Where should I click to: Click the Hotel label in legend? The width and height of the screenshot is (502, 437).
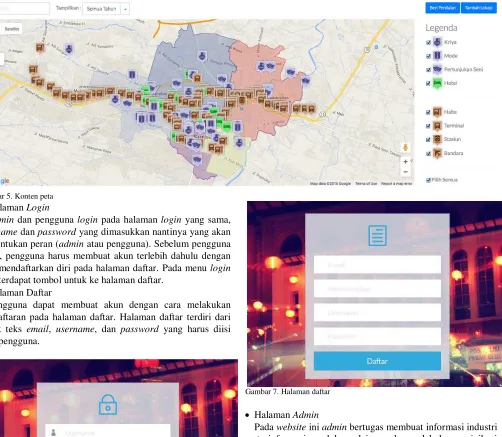point(450,83)
